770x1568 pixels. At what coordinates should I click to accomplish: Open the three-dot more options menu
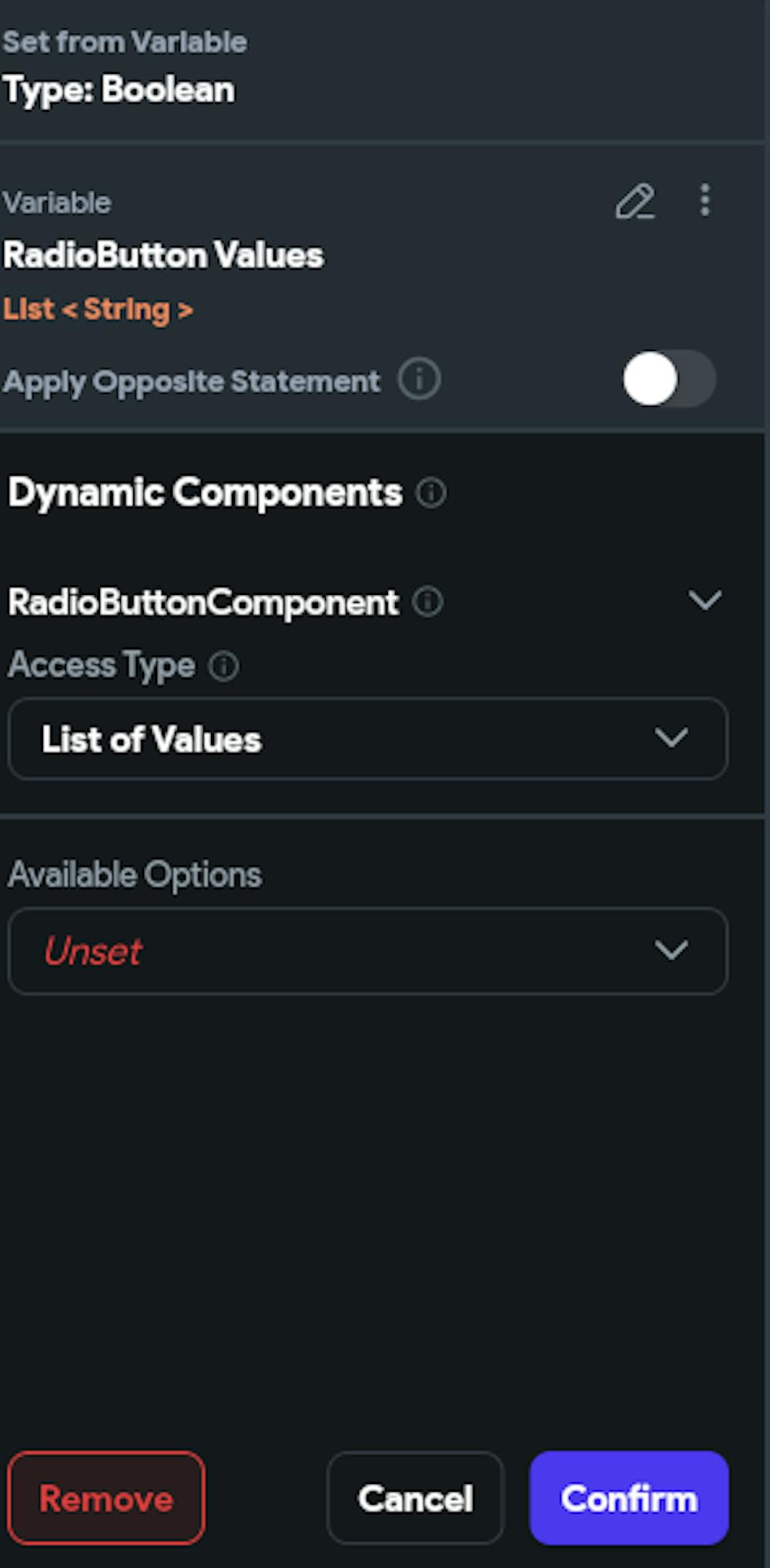coord(705,200)
